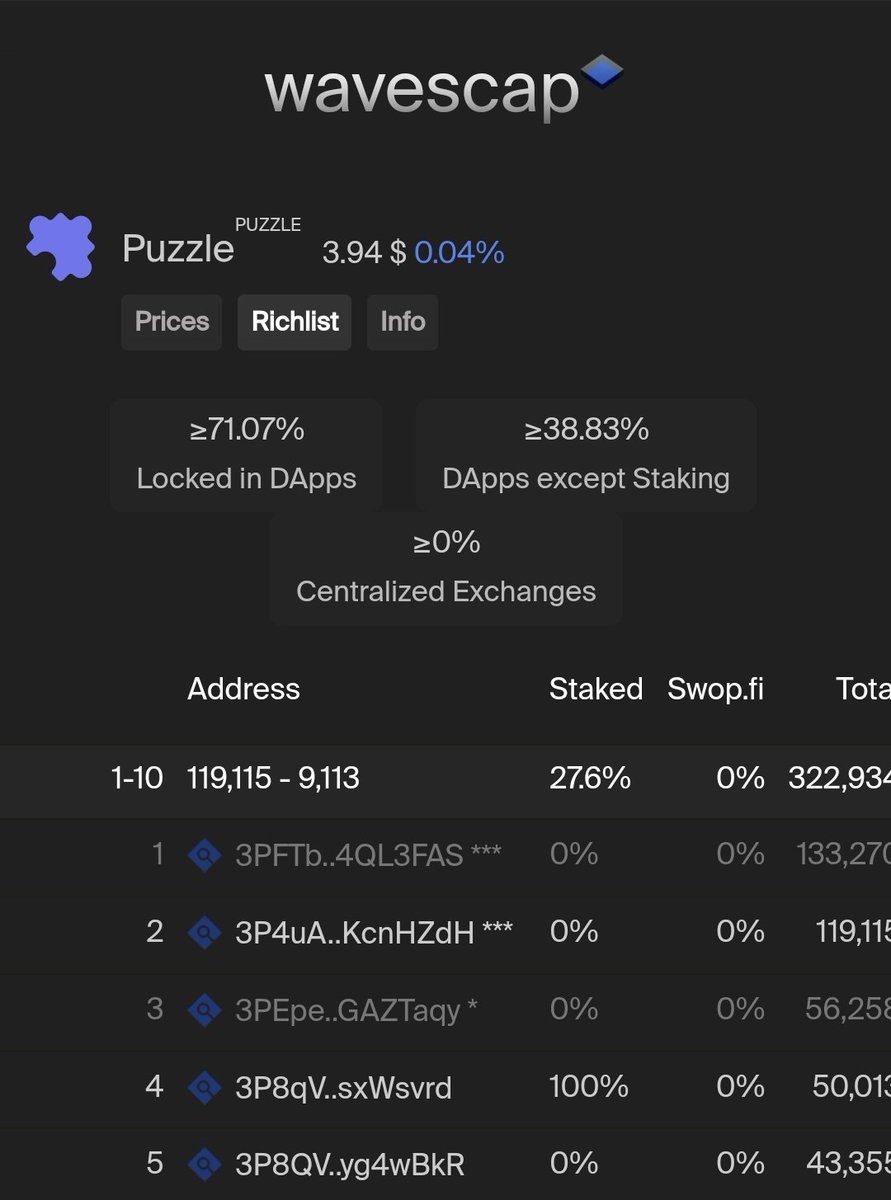Sort by the Staked column header
Viewport: 891px width, 1200px height.
pyautogui.click(x=596, y=689)
